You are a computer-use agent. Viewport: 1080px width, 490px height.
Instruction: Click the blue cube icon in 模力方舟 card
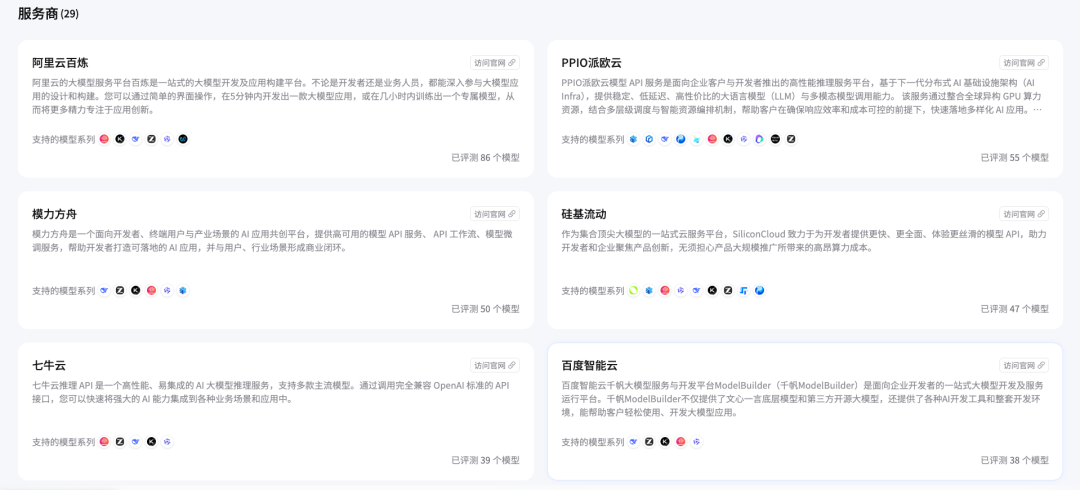tap(183, 291)
